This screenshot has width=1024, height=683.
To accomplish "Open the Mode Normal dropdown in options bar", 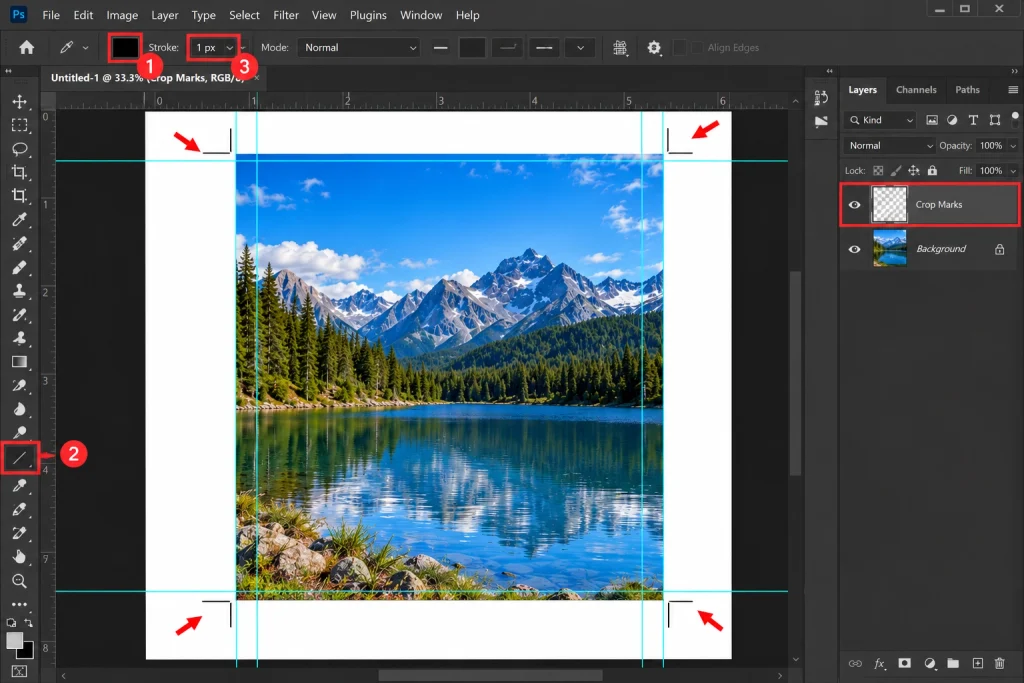I will [359, 48].
